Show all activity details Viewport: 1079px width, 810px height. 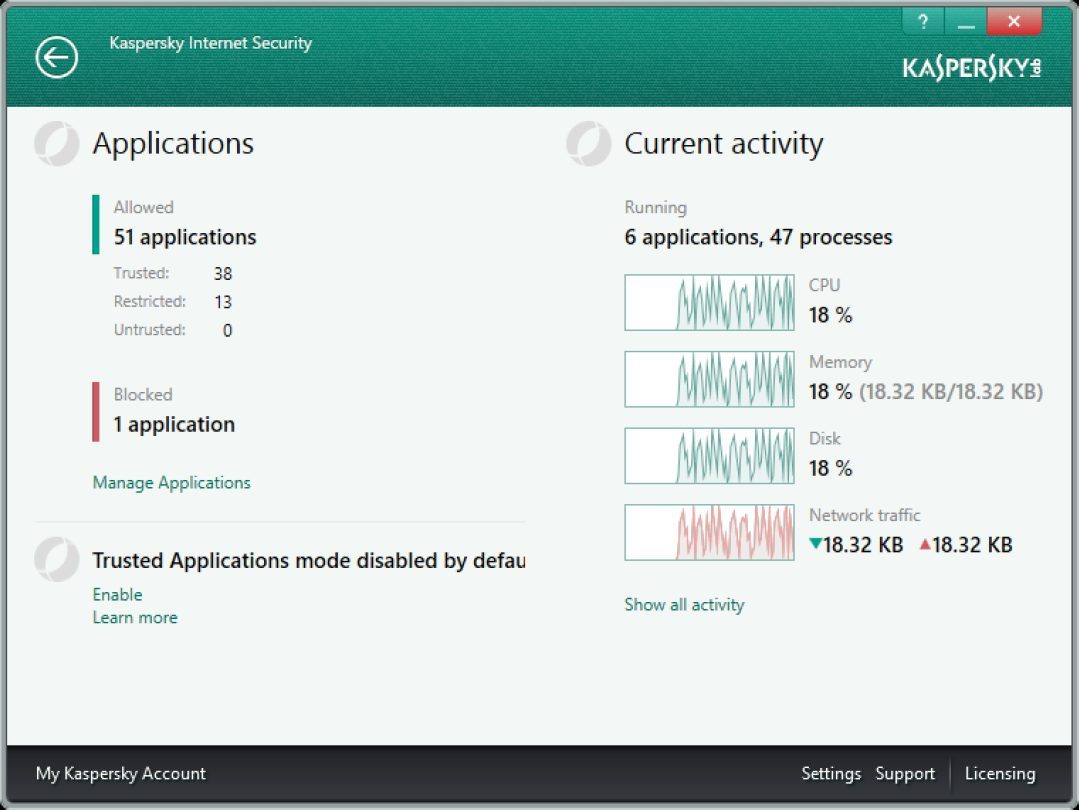click(684, 605)
